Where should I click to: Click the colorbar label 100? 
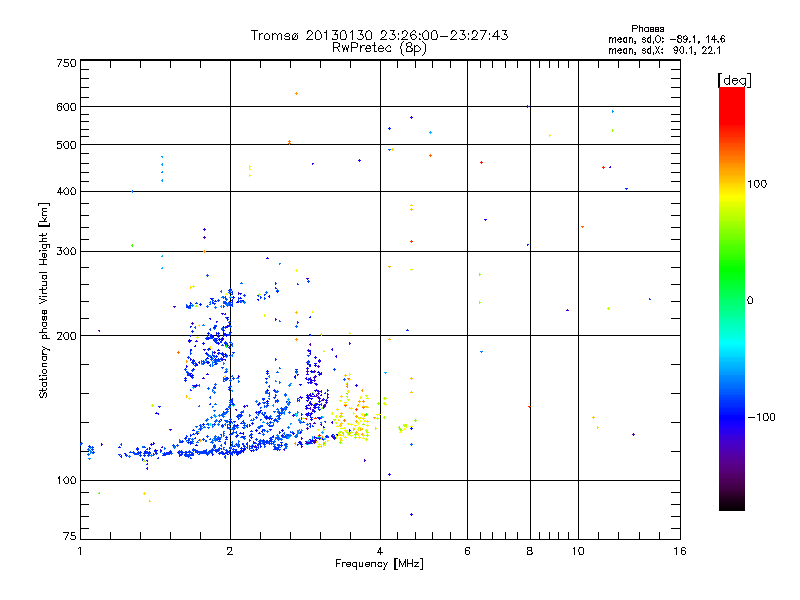click(x=757, y=184)
